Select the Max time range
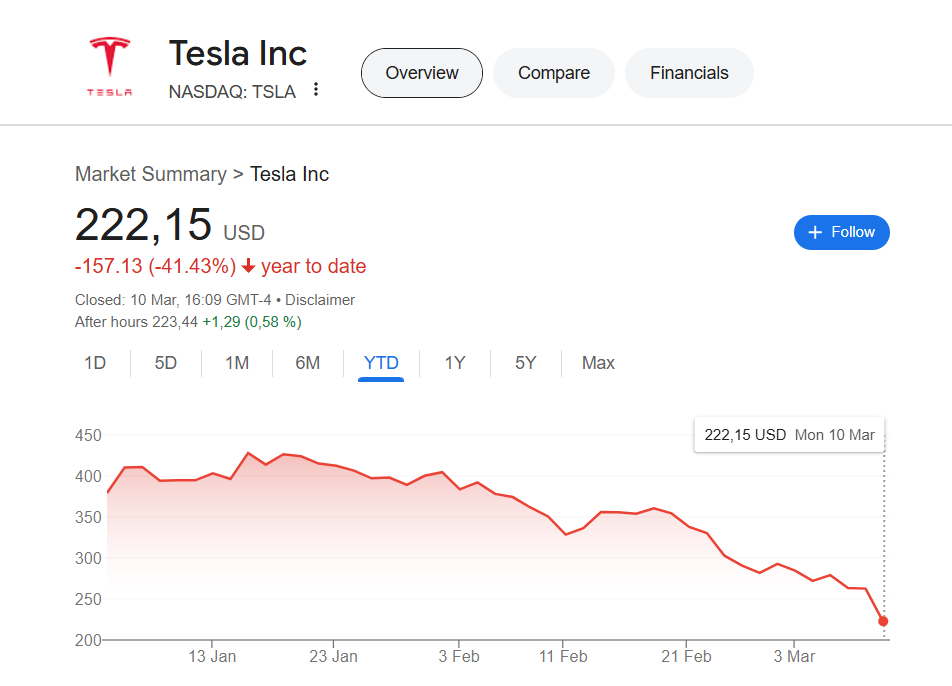Screen dimensions: 952x686 point(598,363)
